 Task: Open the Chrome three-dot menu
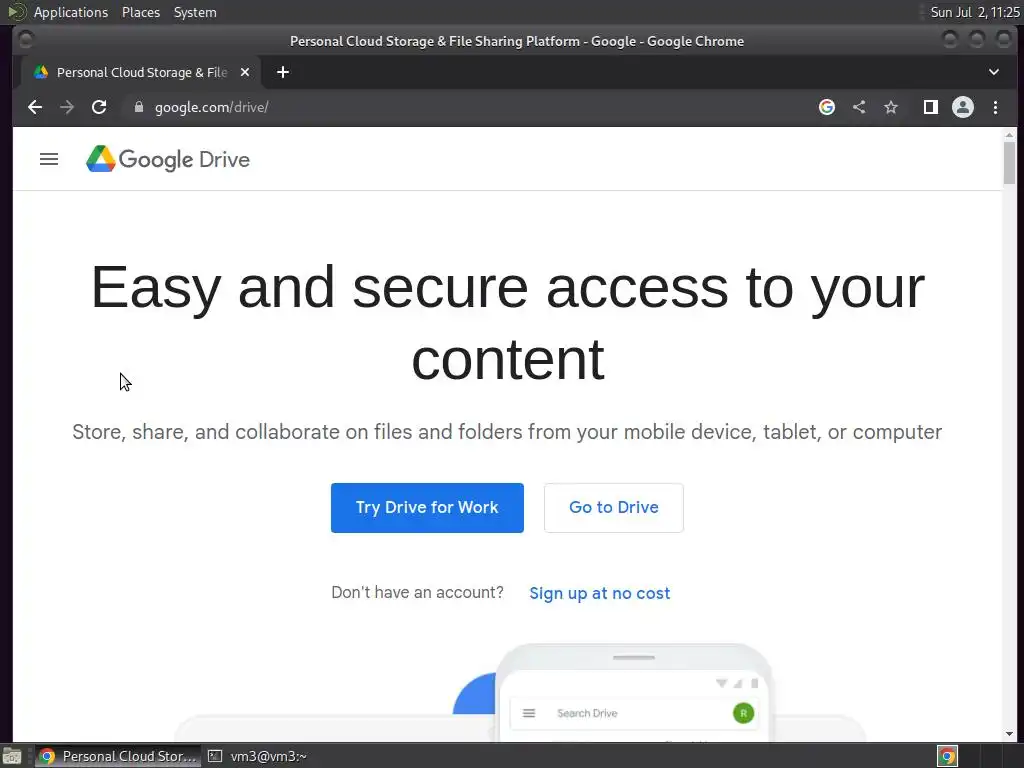[x=995, y=107]
